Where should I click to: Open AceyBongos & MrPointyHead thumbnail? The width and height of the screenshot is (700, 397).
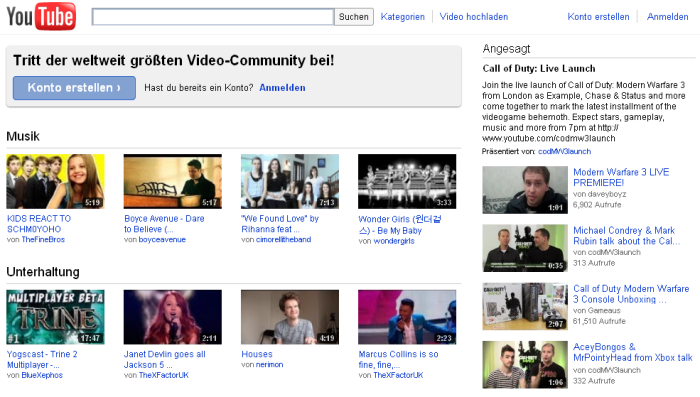click(x=525, y=364)
